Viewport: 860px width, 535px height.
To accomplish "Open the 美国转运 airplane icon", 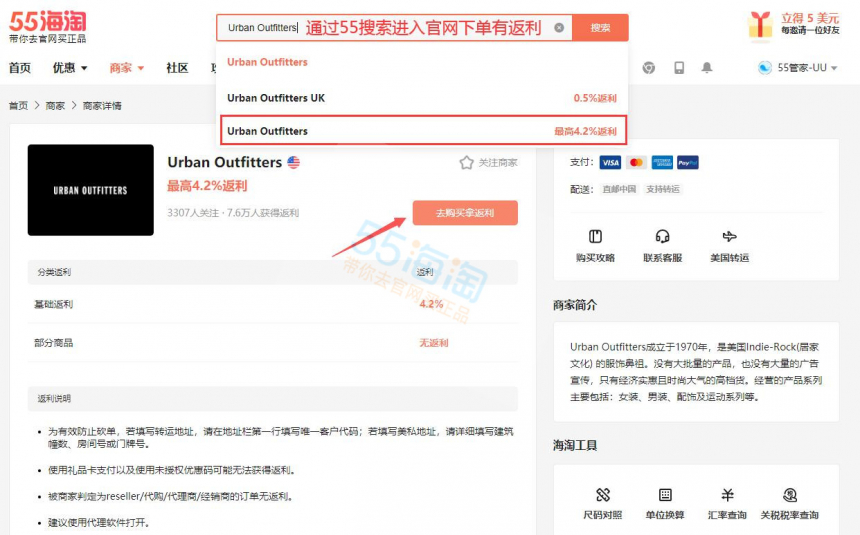I will (x=729, y=236).
